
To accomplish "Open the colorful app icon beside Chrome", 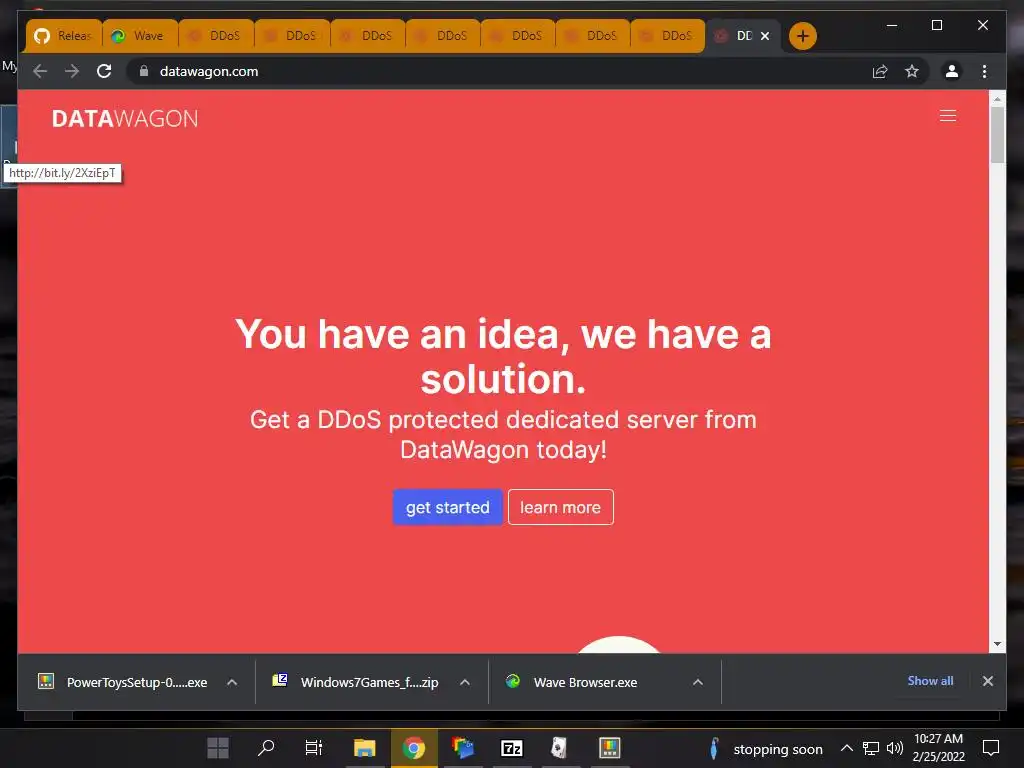I will (x=462, y=748).
